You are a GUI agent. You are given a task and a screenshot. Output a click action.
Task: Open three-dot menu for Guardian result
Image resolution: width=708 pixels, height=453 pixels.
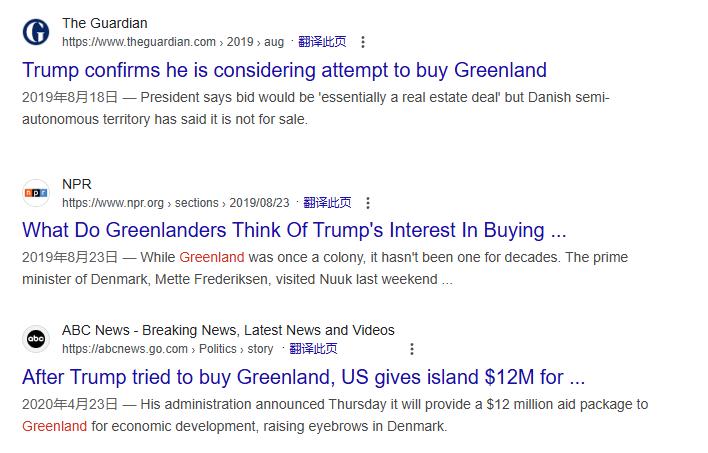[363, 42]
